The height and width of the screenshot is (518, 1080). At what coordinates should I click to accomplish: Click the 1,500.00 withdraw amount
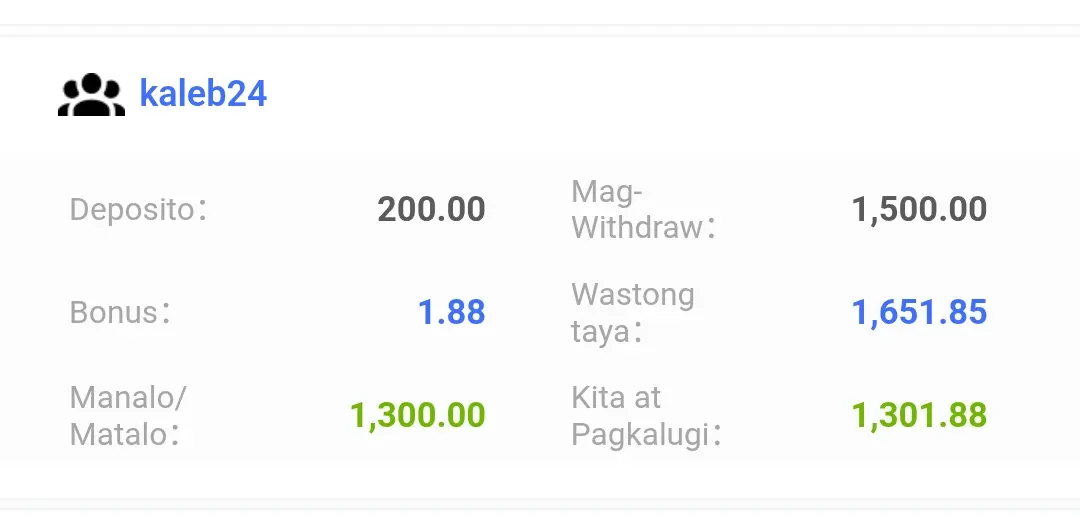pos(920,209)
